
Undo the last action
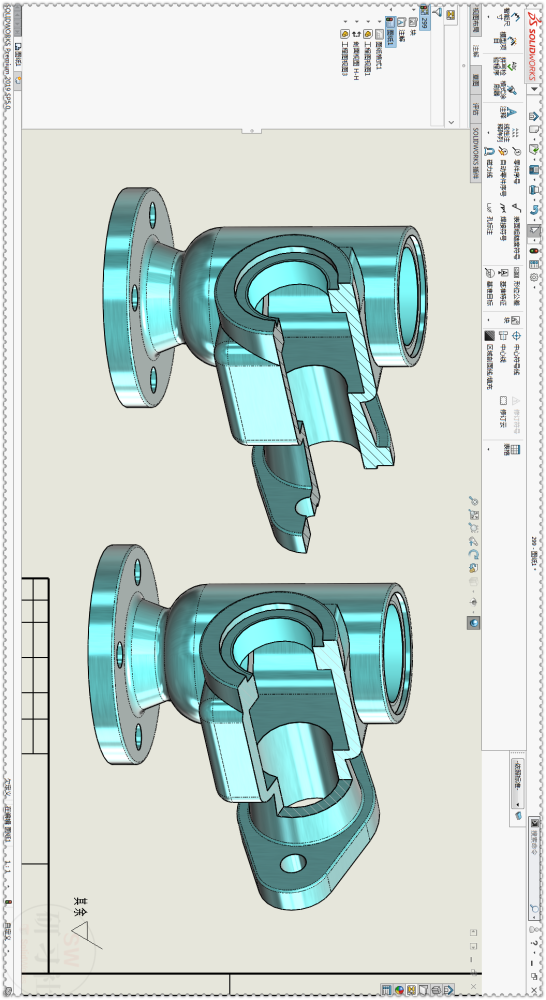[535, 210]
